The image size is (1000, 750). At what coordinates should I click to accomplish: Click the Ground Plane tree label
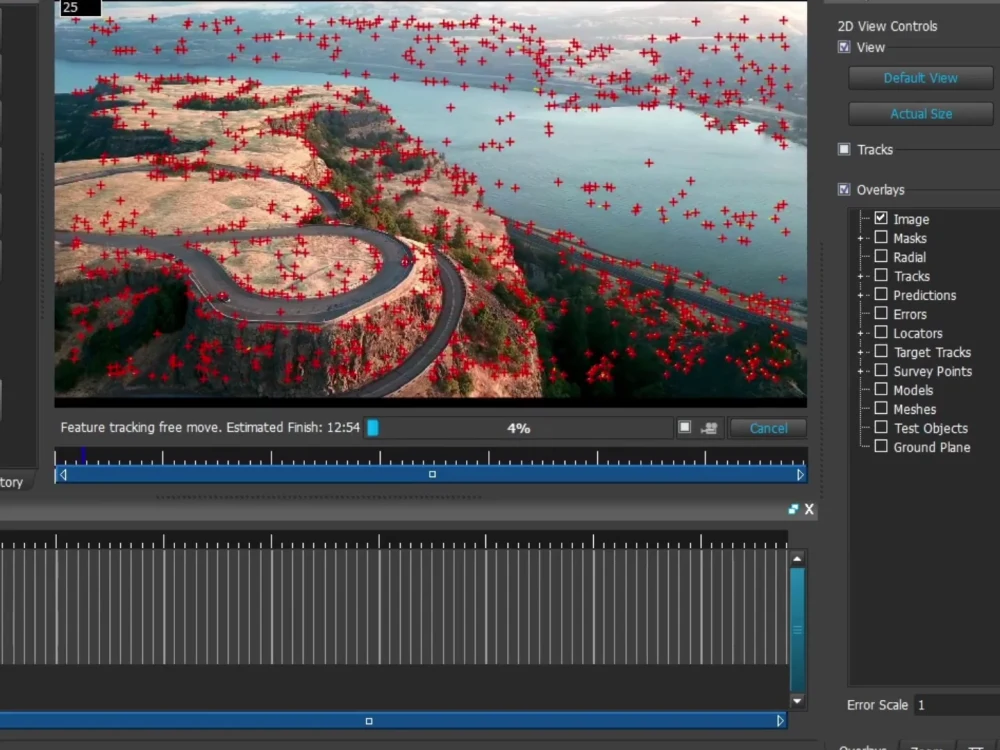(932, 447)
